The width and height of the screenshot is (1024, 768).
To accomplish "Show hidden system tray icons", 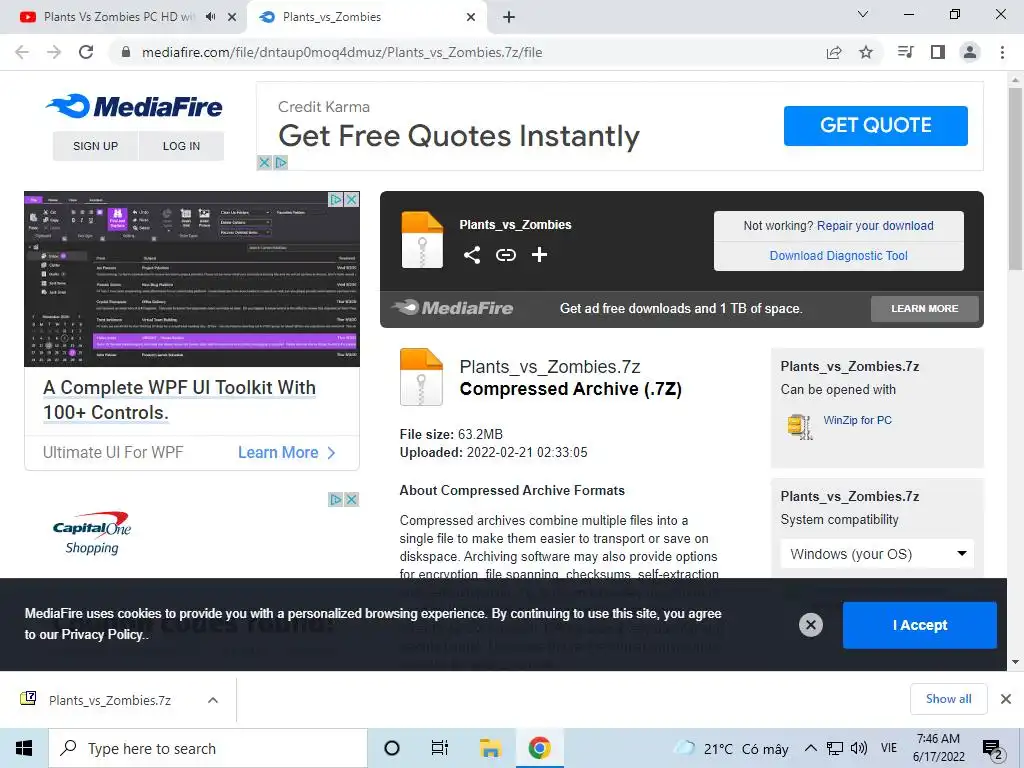I will tap(810, 748).
